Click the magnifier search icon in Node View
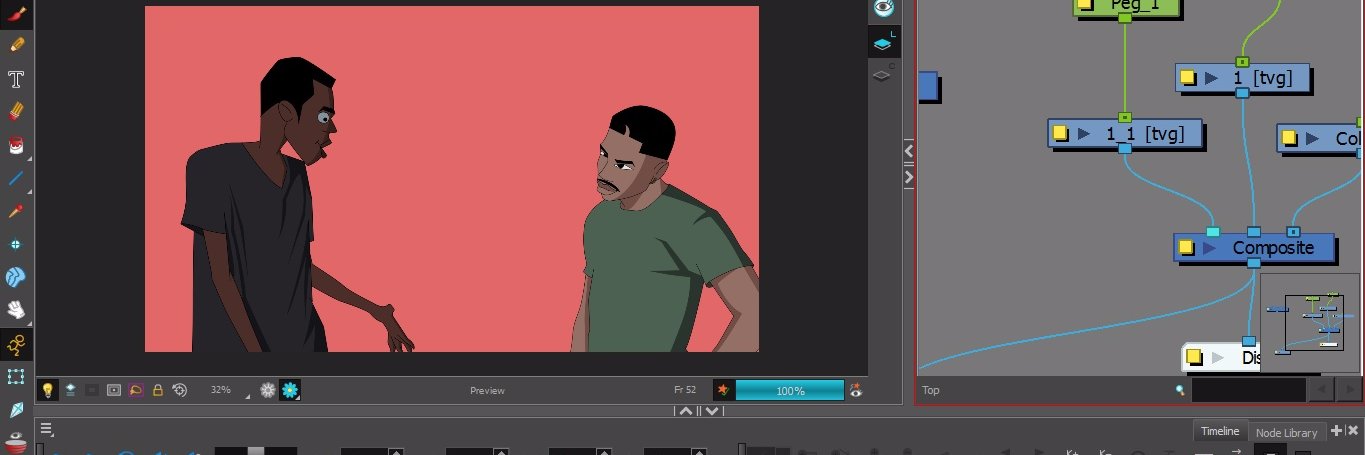This screenshot has height=455, width=1365. (1181, 390)
